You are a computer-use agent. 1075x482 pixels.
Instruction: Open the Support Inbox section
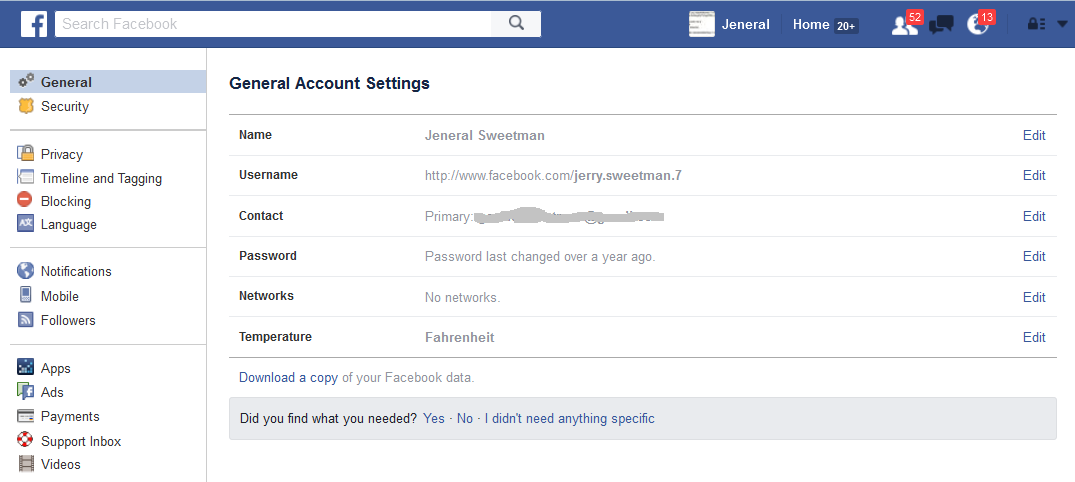pos(80,441)
